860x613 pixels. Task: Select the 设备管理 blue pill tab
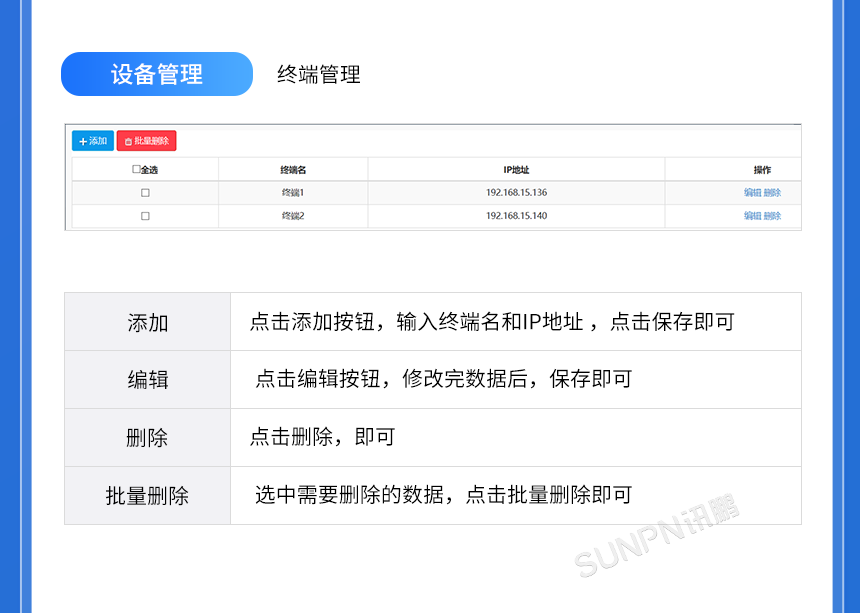coord(157,74)
